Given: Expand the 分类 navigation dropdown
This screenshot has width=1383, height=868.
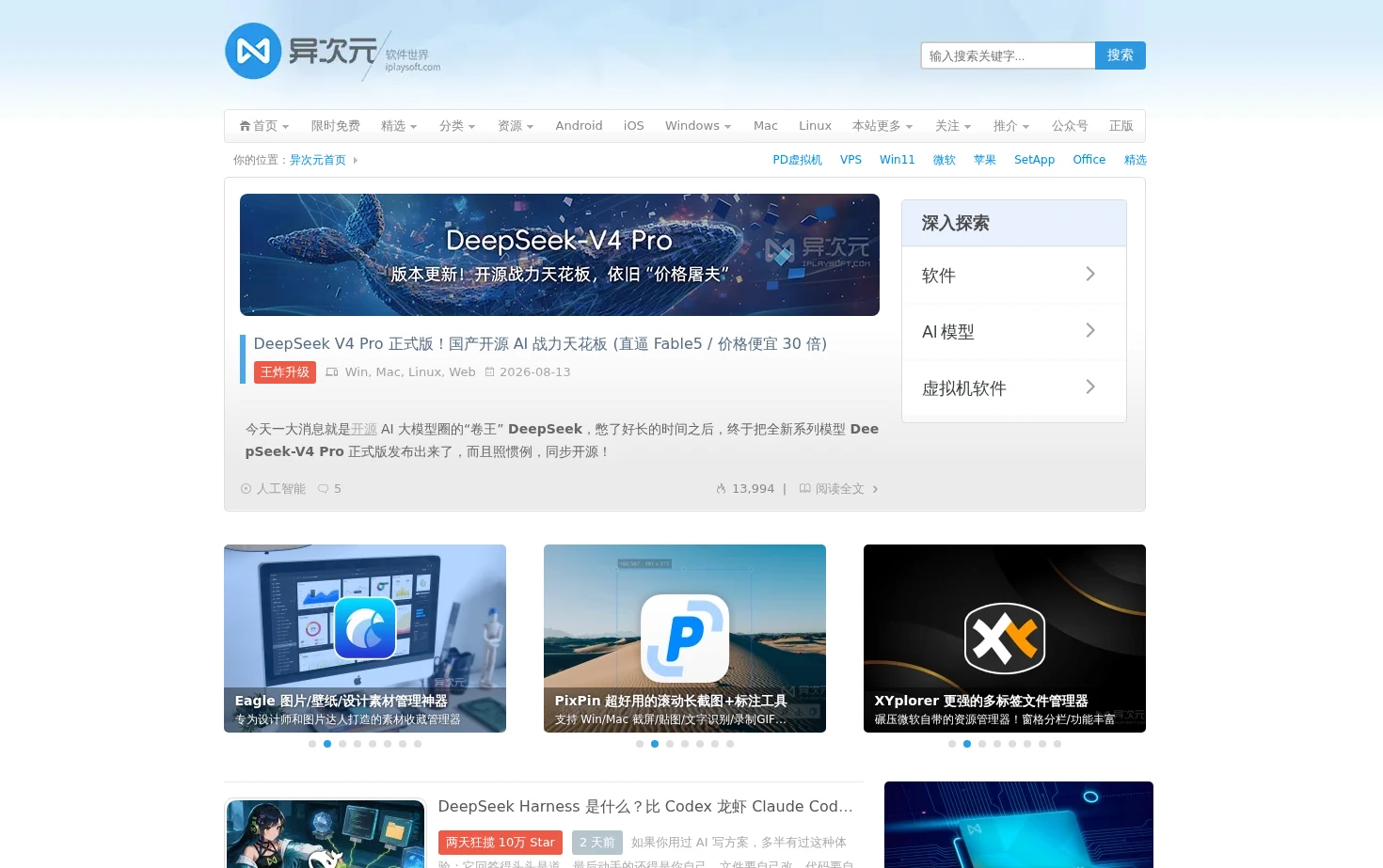Looking at the screenshot, I should click(457, 126).
